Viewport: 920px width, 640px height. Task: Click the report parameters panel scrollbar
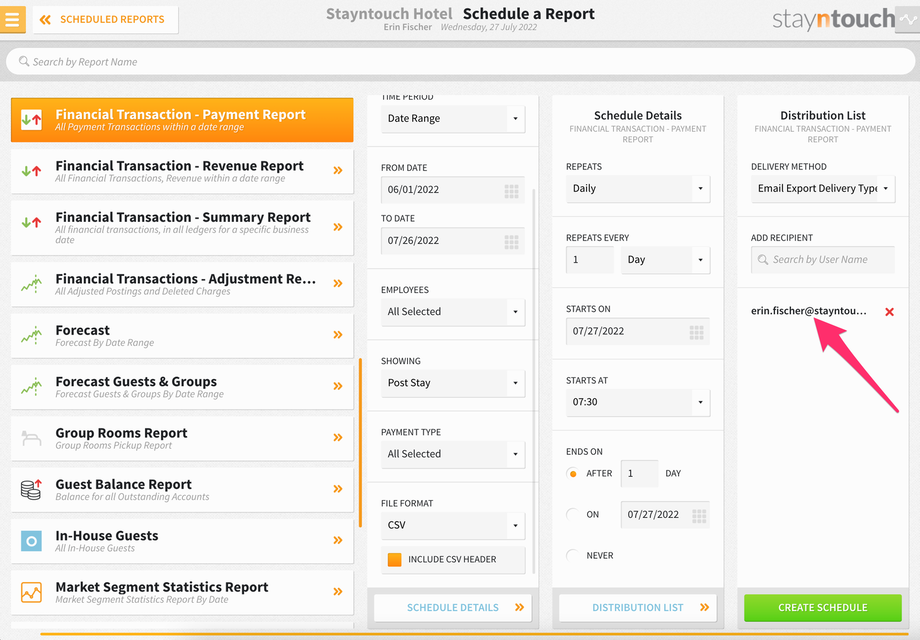click(x=534, y=381)
